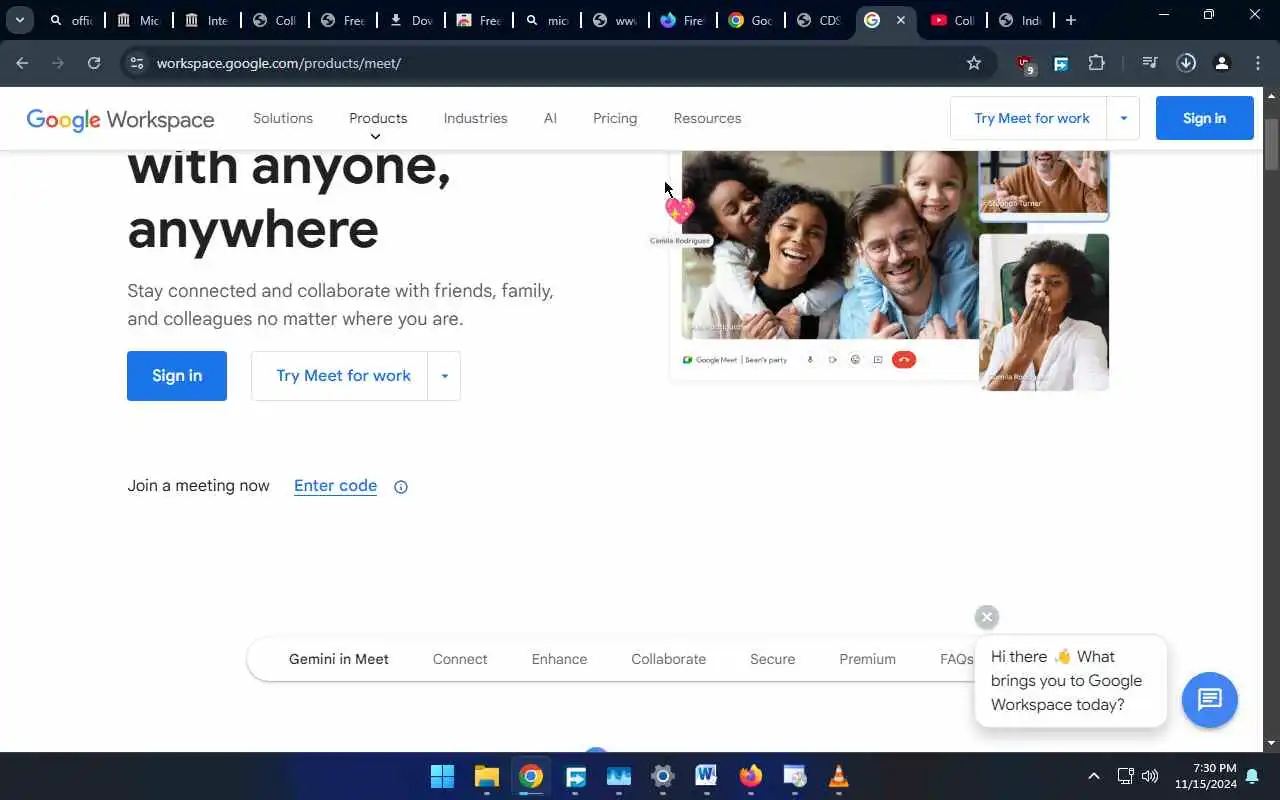Click the Chrome icon in the taskbar

pos(531,776)
